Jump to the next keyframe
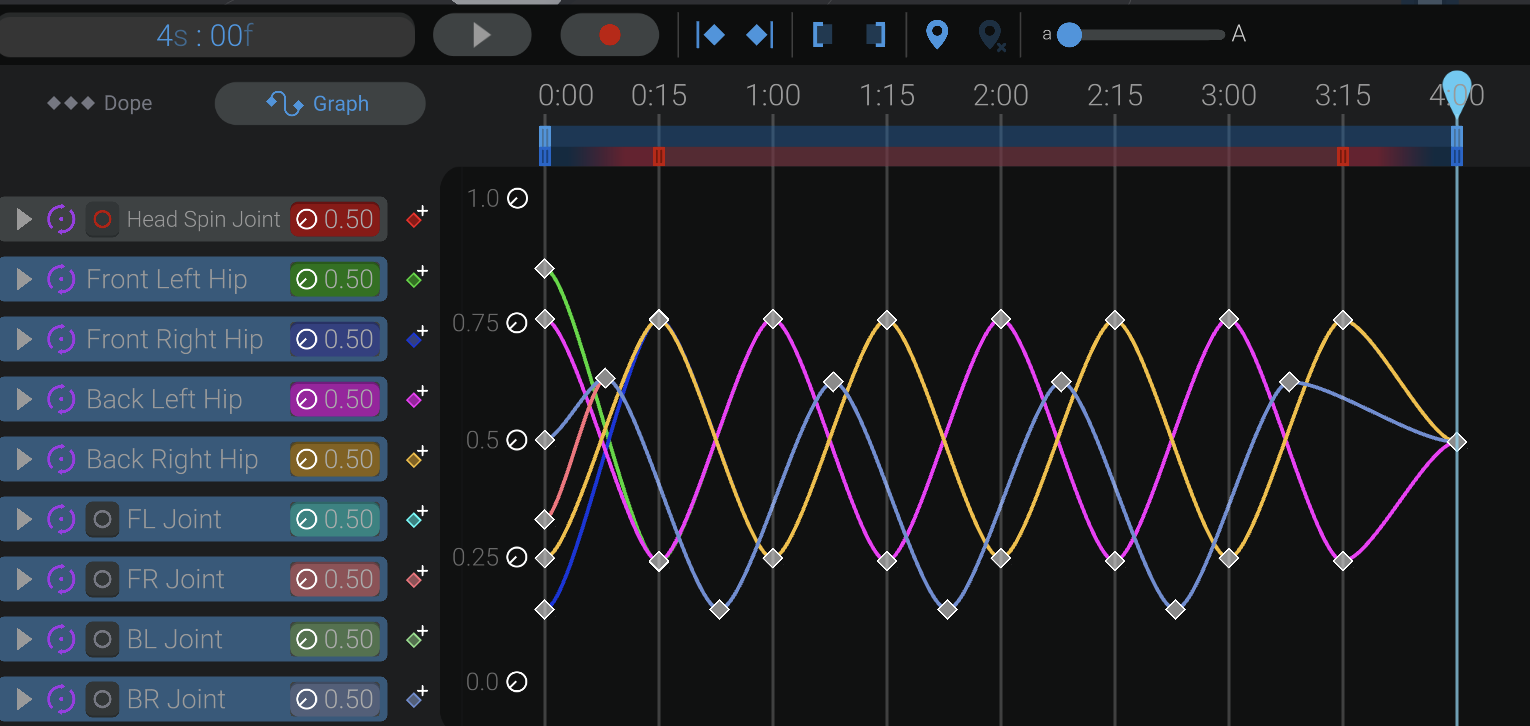1530x726 pixels. pyautogui.click(x=760, y=35)
